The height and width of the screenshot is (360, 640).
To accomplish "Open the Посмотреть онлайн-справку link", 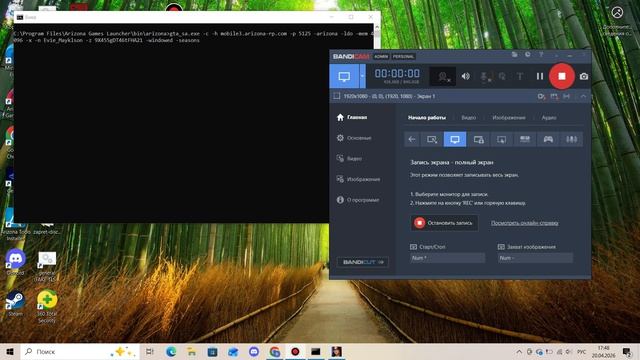I will (524, 223).
